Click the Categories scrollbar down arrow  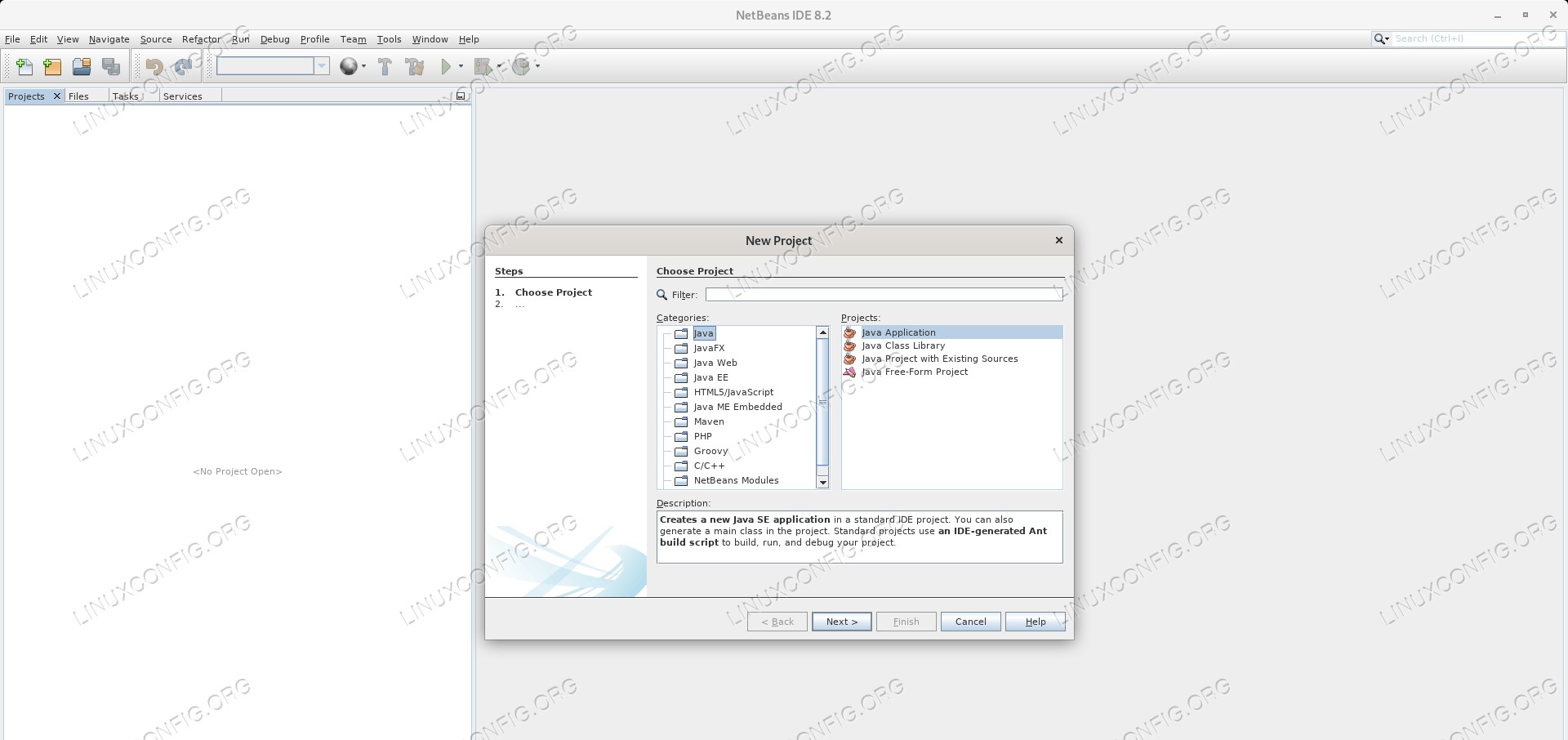823,483
